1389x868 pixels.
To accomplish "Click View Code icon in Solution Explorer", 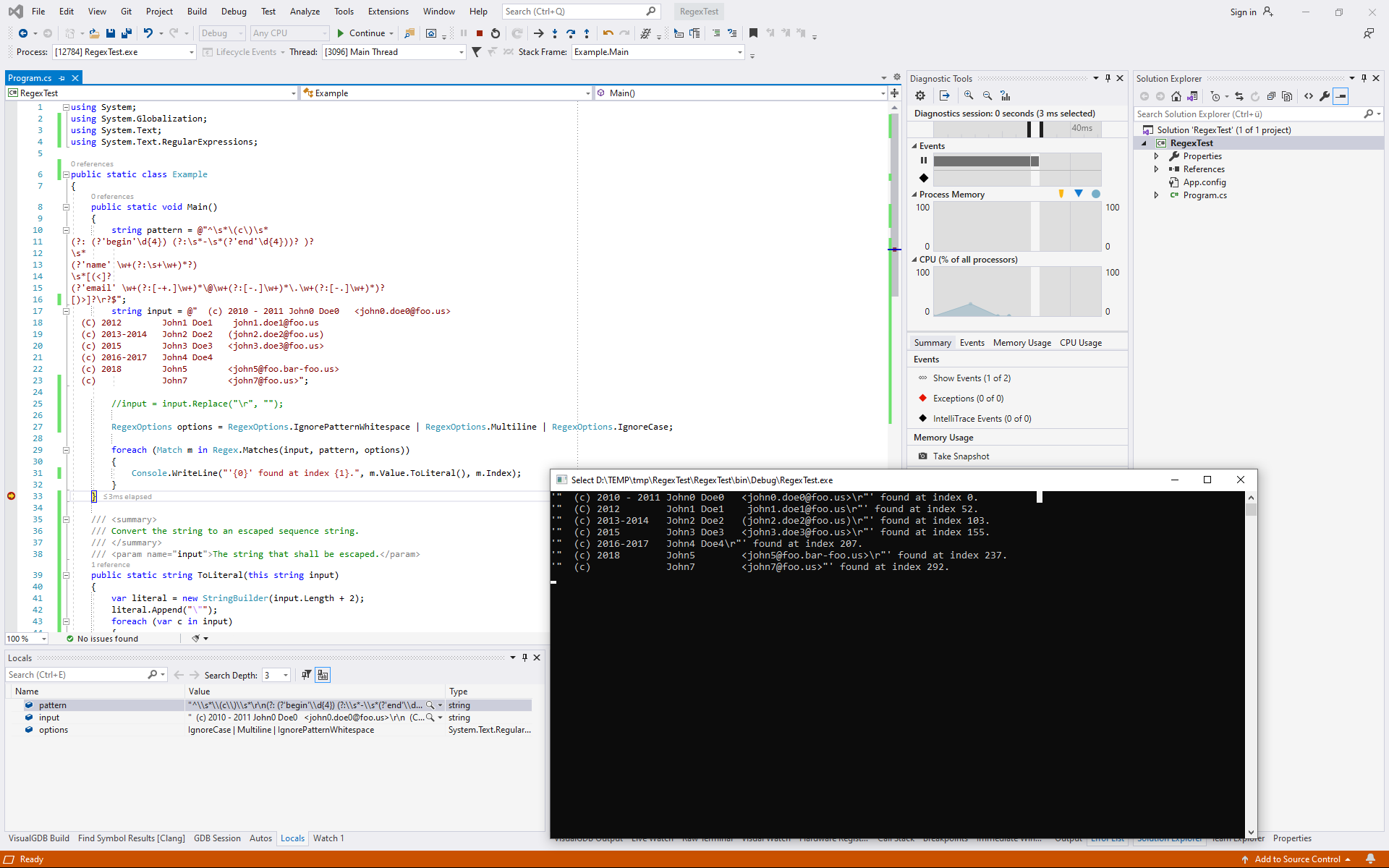I will pyautogui.click(x=1309, y=96).
